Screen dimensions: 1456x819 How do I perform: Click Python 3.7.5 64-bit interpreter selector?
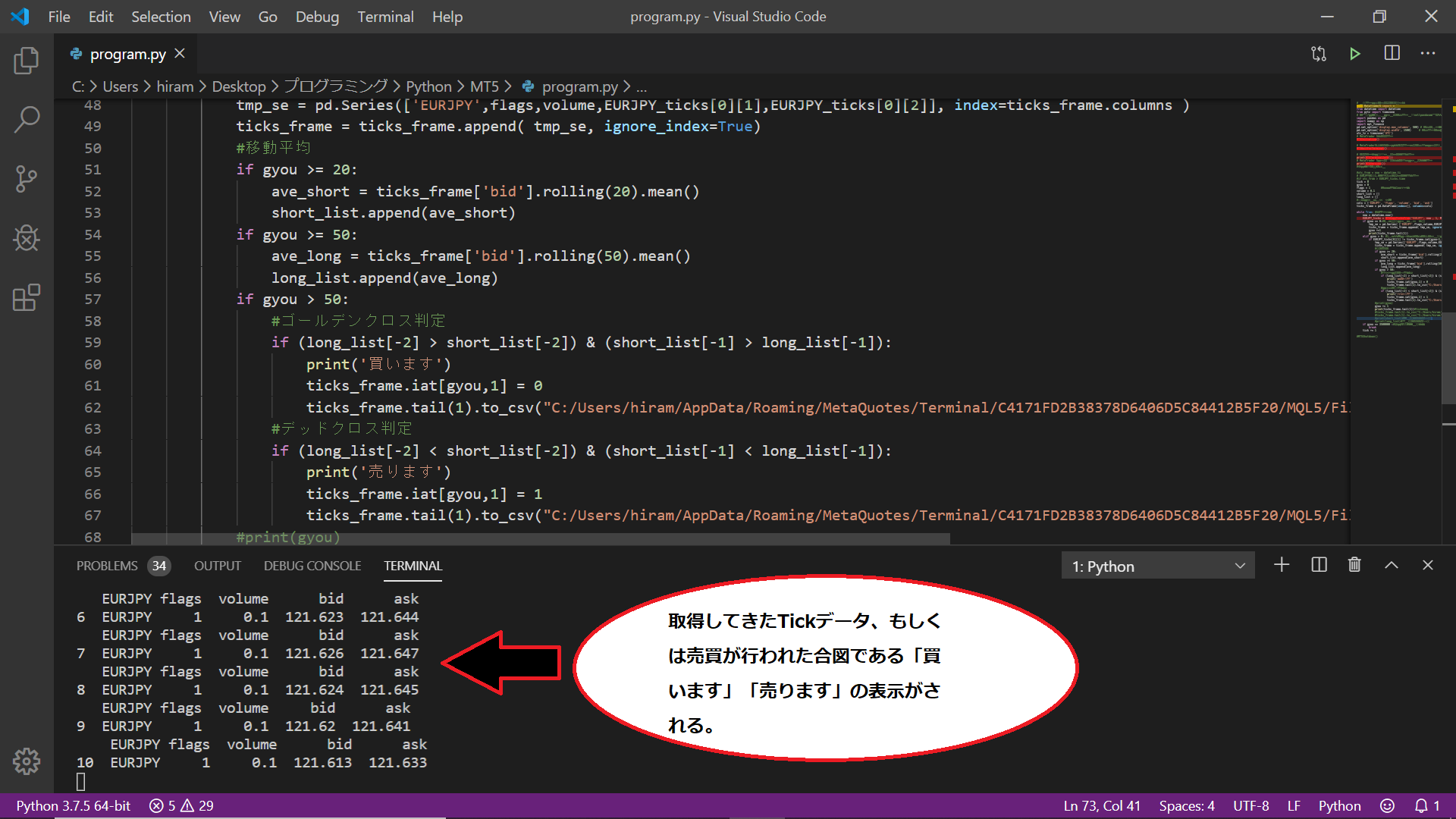click(74, 806)
